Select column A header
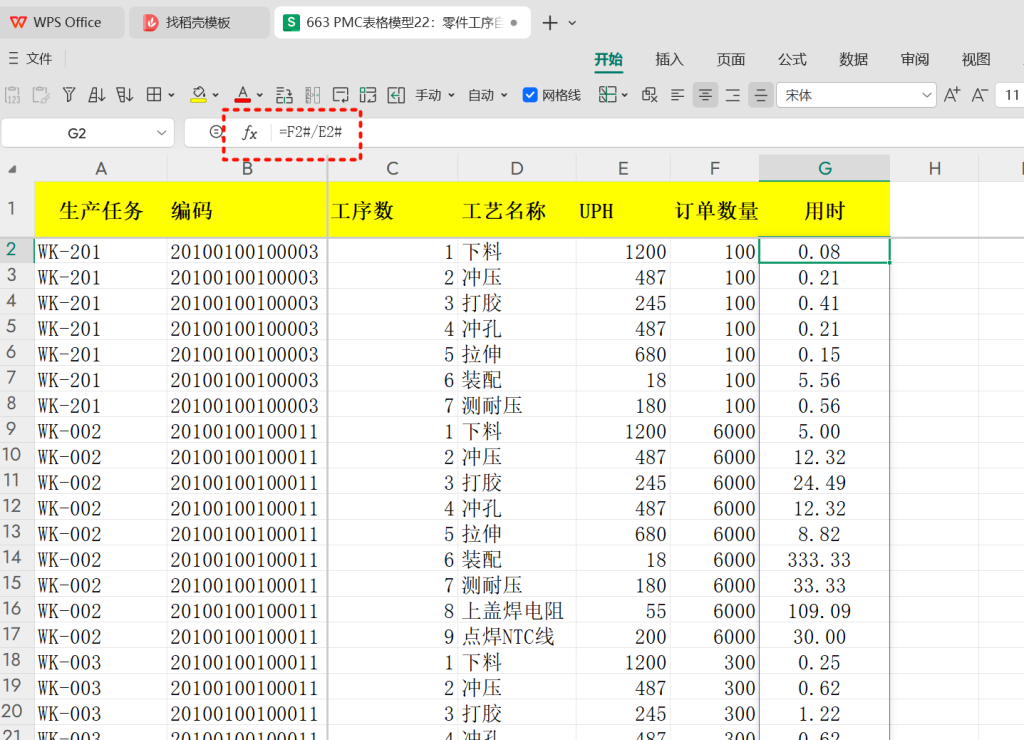1024x740 pixels. pos(101,169)
